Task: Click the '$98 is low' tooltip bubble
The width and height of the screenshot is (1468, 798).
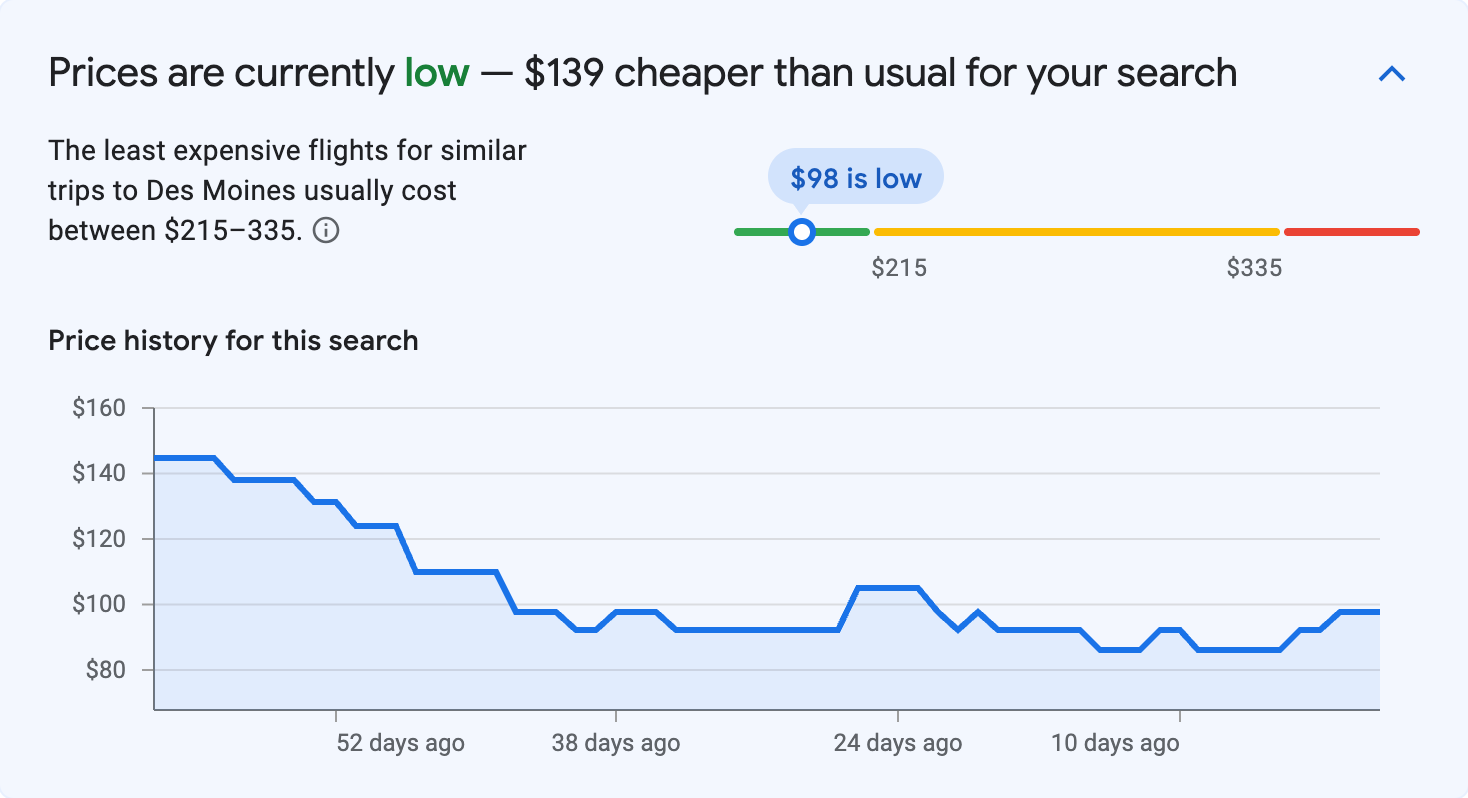Action: click(x=855, y=176)
